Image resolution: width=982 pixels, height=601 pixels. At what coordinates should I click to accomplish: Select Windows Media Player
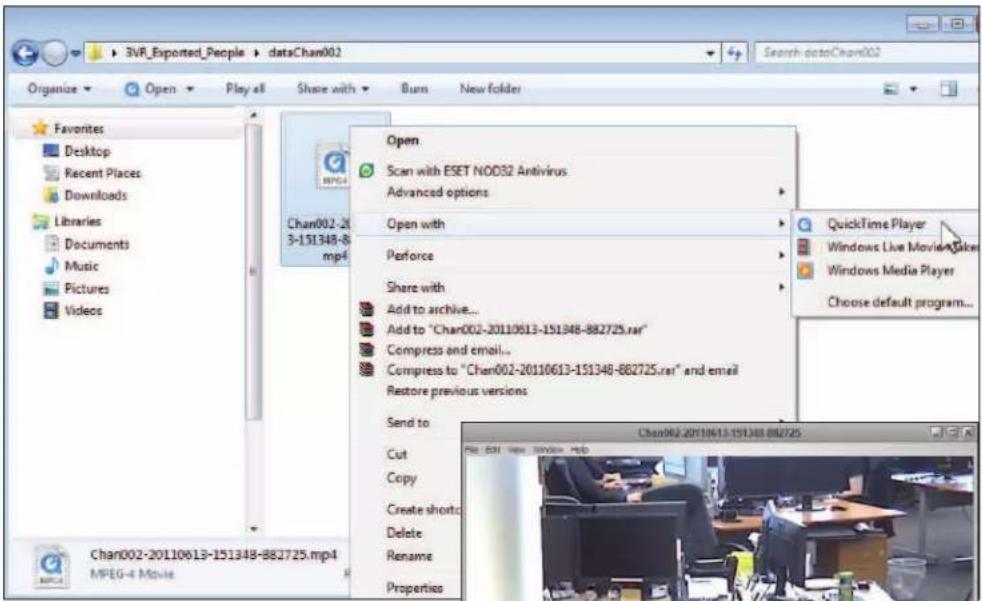point(891,270)
